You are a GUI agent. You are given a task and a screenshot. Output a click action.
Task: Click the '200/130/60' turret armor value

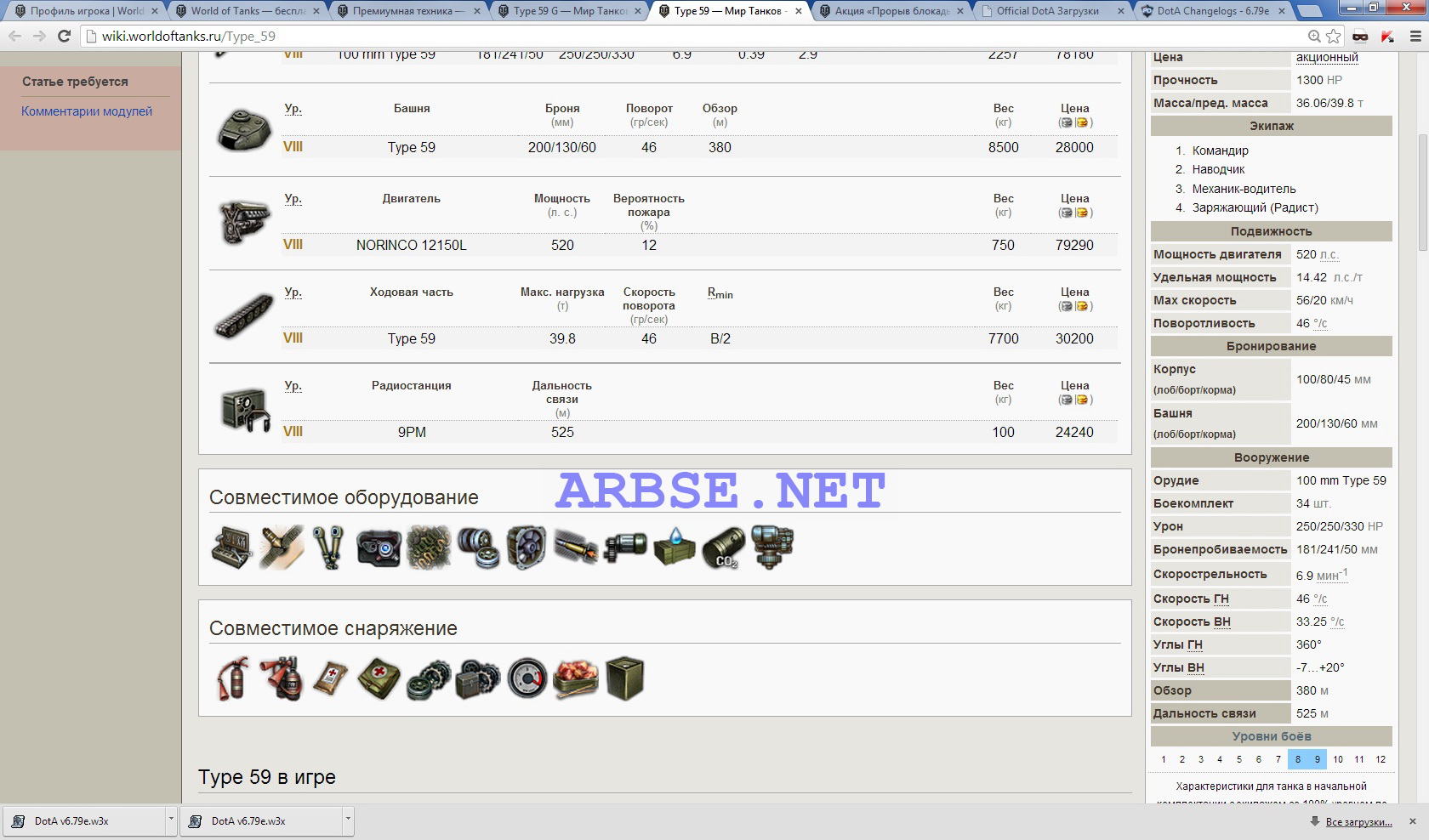[562, 147]
